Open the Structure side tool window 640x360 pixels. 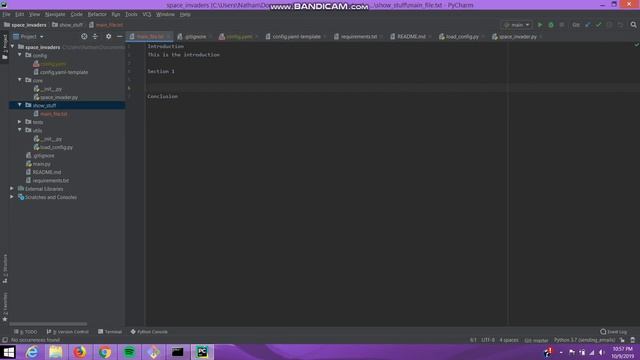coord(5,269)
